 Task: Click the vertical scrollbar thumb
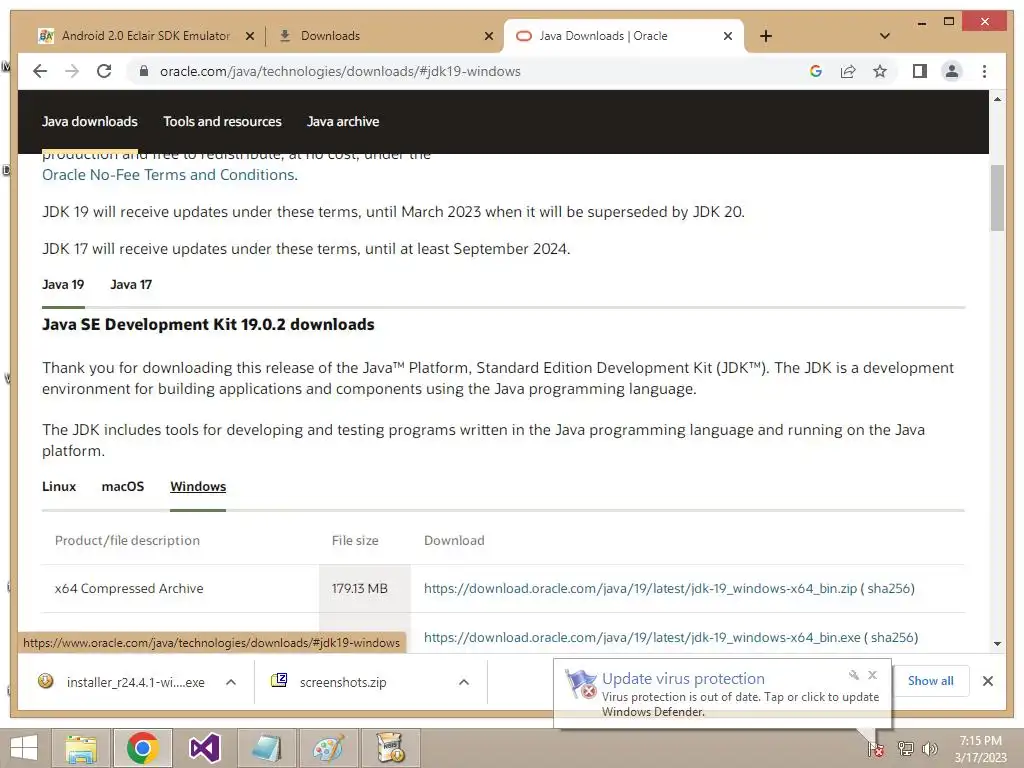coord(997,198)
